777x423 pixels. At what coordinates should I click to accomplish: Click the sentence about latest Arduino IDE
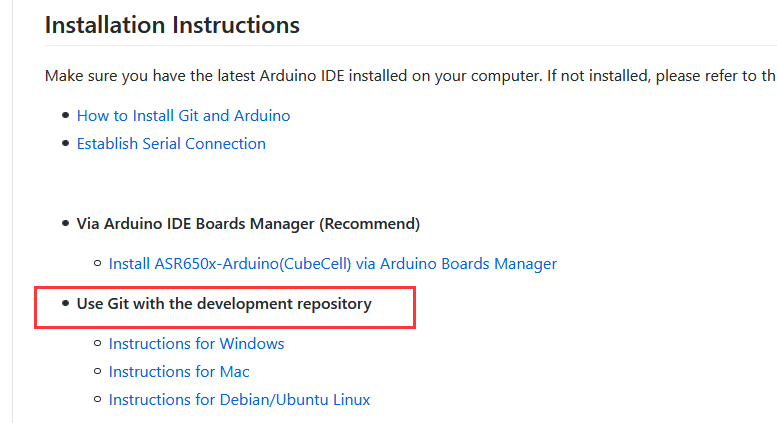click(410, 76)
